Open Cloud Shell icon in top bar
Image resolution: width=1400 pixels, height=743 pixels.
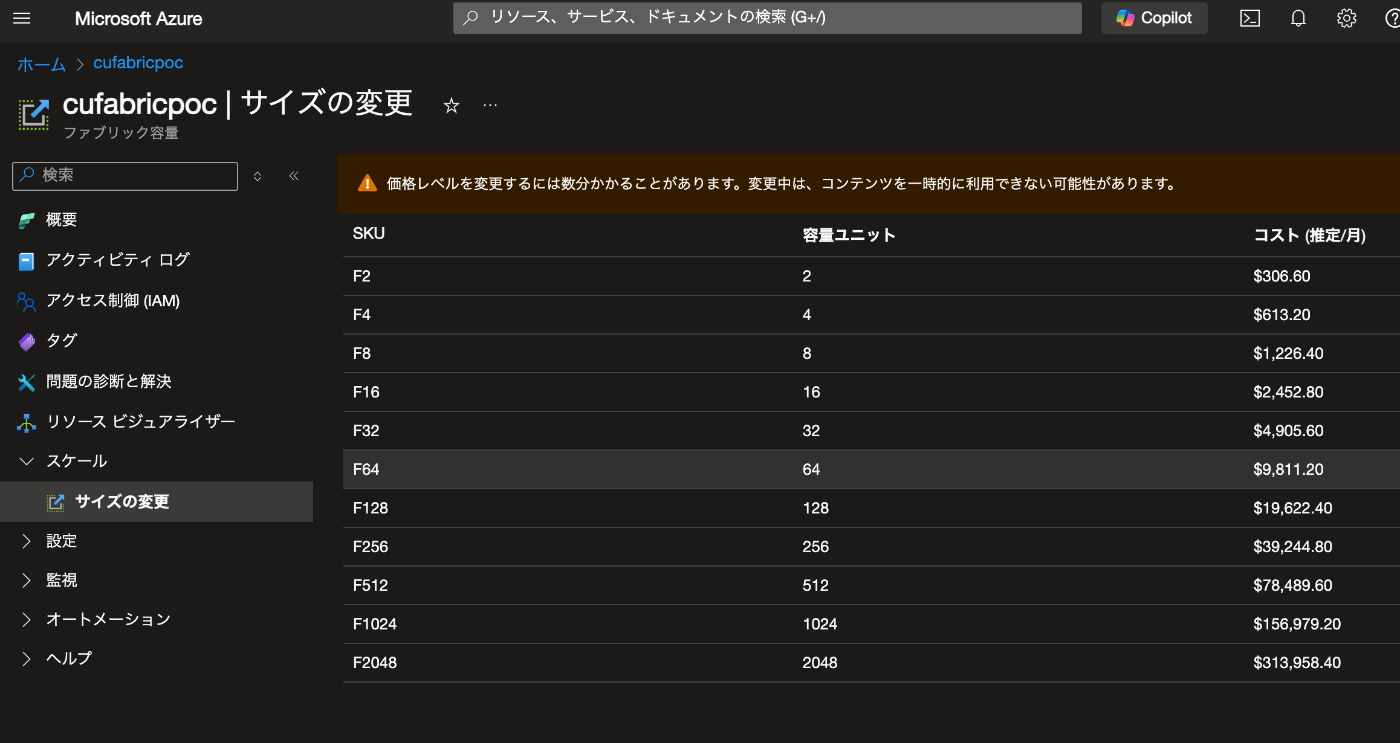(x=1249, y=18)
